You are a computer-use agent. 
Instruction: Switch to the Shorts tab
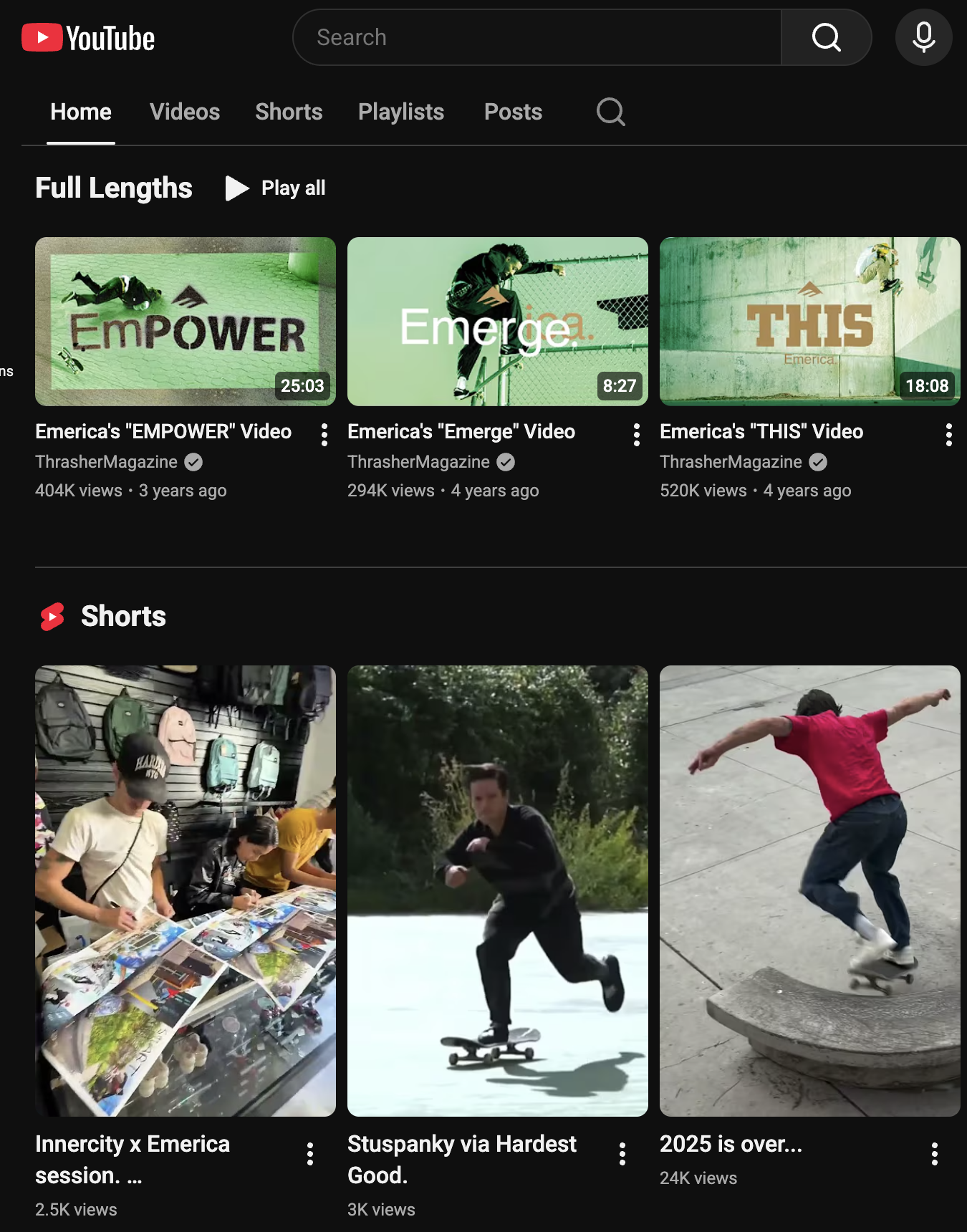point(289,112)
